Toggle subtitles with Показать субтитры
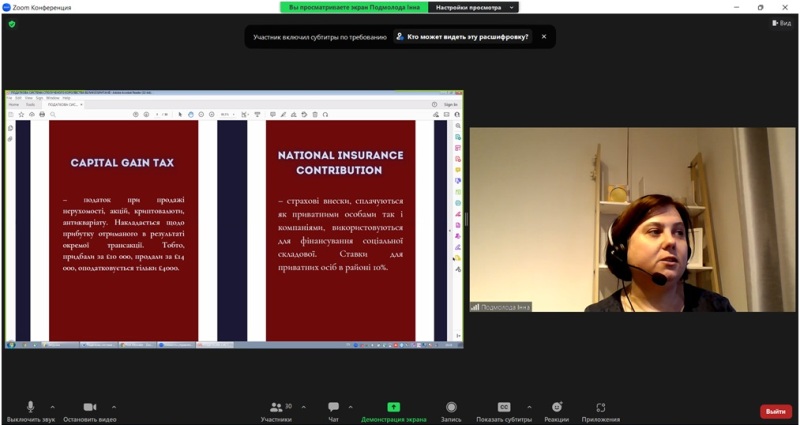The height and width of the screenshot is (425, 800). [504, 409]
